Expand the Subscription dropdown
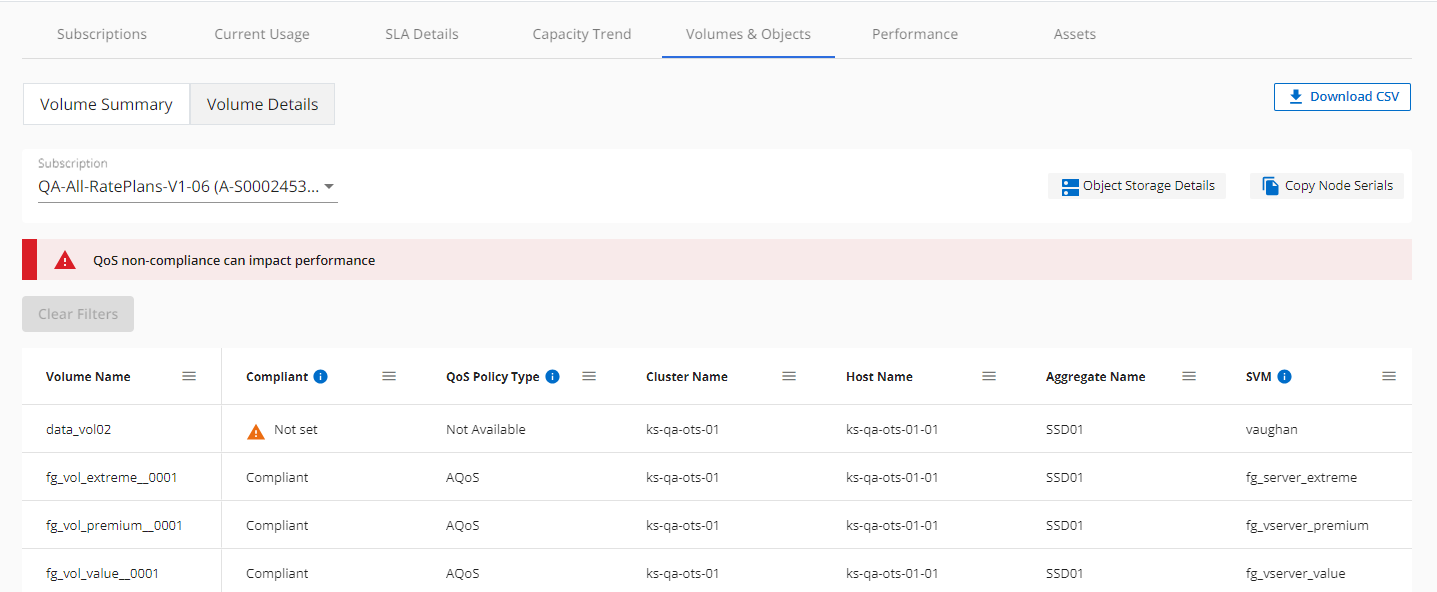The height and width of the screenshot is (592, 1437). pos(329,186)
